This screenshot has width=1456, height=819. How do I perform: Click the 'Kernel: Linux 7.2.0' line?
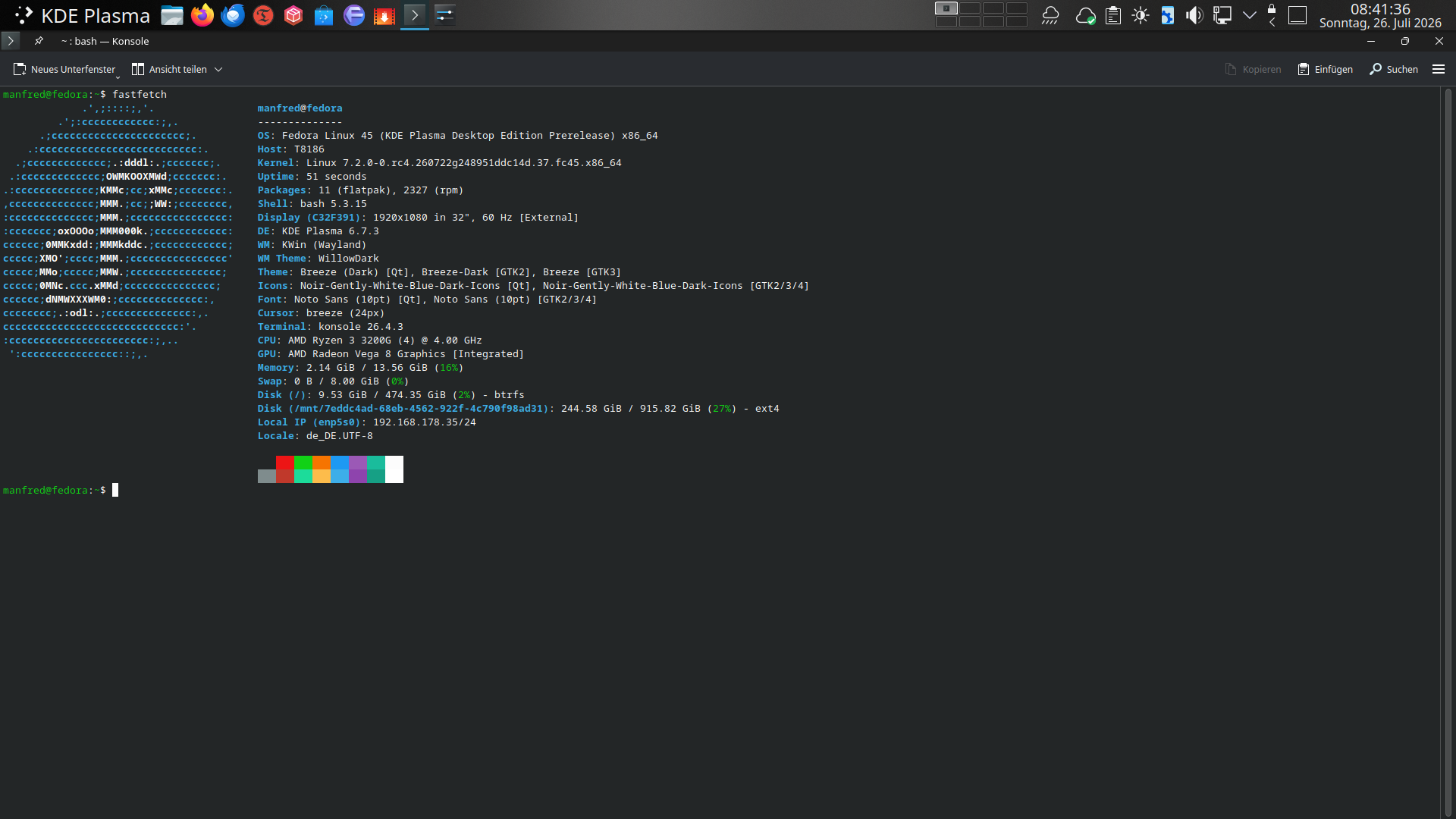click(439, 163)
